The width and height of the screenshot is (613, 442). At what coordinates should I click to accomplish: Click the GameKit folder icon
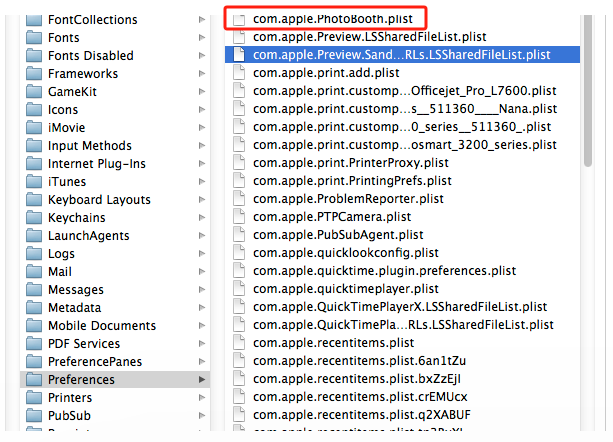[x=34, y=91]
